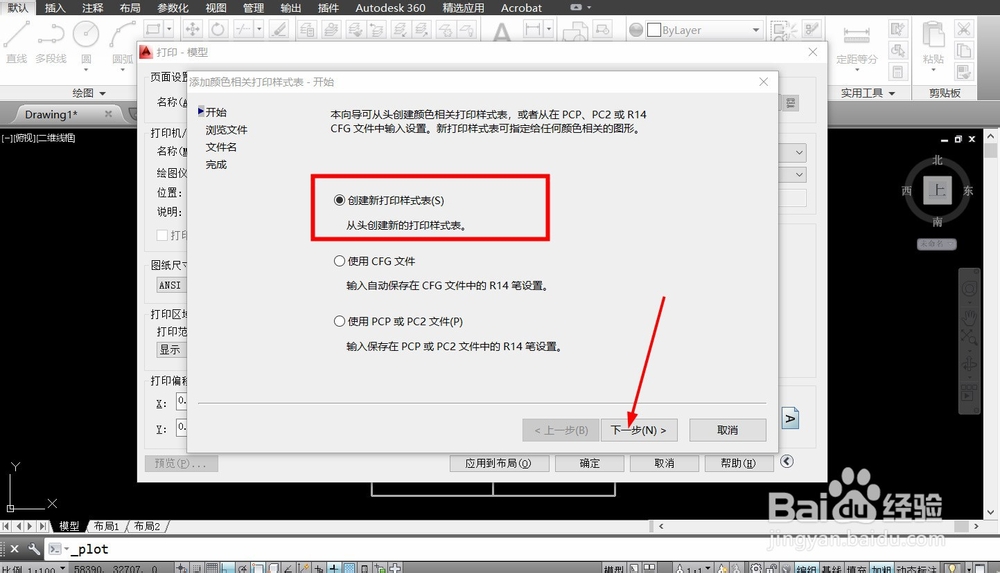The height and width of the screenshot is (573, 1000).
Task: Expand the Draw (绘图) panel
Action: [89, 93]
